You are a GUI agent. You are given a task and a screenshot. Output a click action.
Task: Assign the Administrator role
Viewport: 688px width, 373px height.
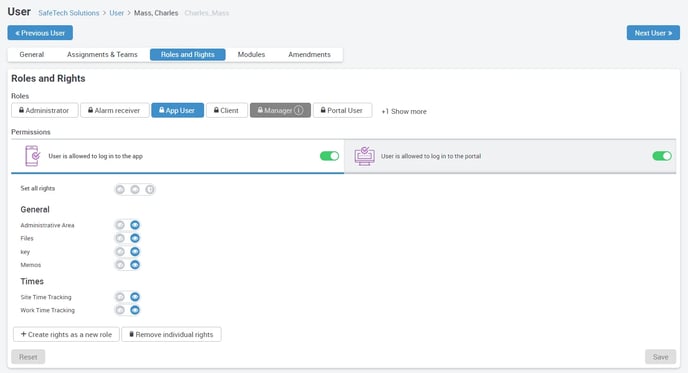(x=45, y=110)
